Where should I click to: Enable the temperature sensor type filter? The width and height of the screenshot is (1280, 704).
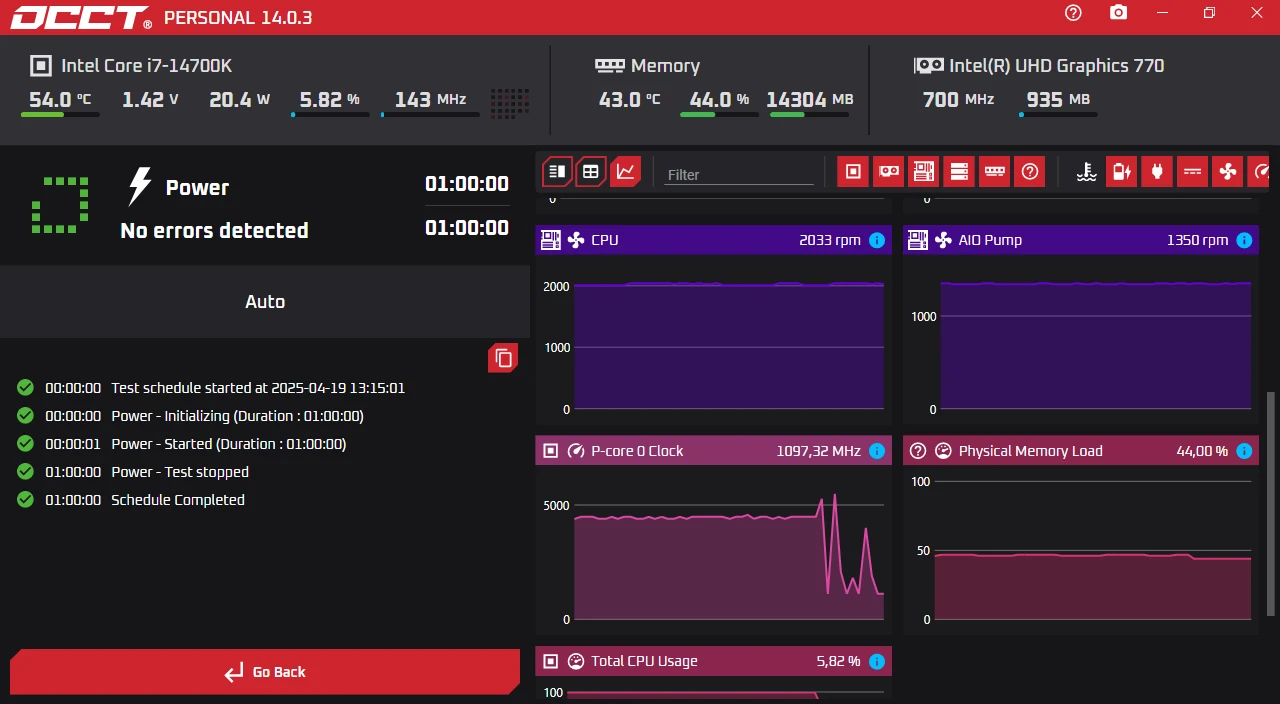coord(1087,172)
